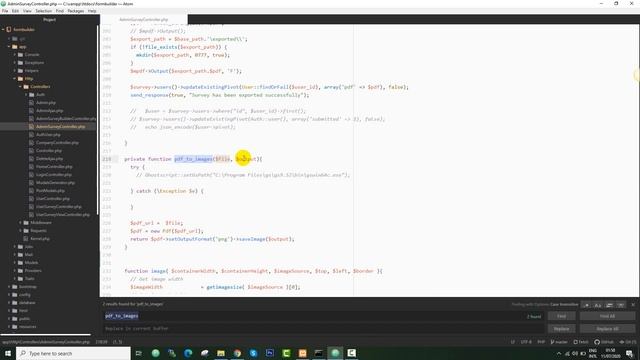
Task: Click the Find button
Action: 561,316
